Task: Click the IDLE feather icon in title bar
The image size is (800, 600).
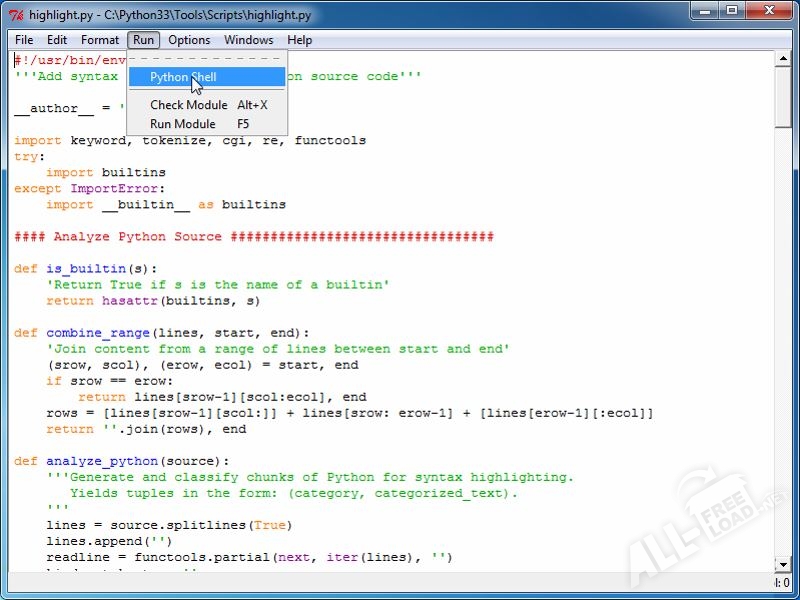Action: [x=16, y=15]
